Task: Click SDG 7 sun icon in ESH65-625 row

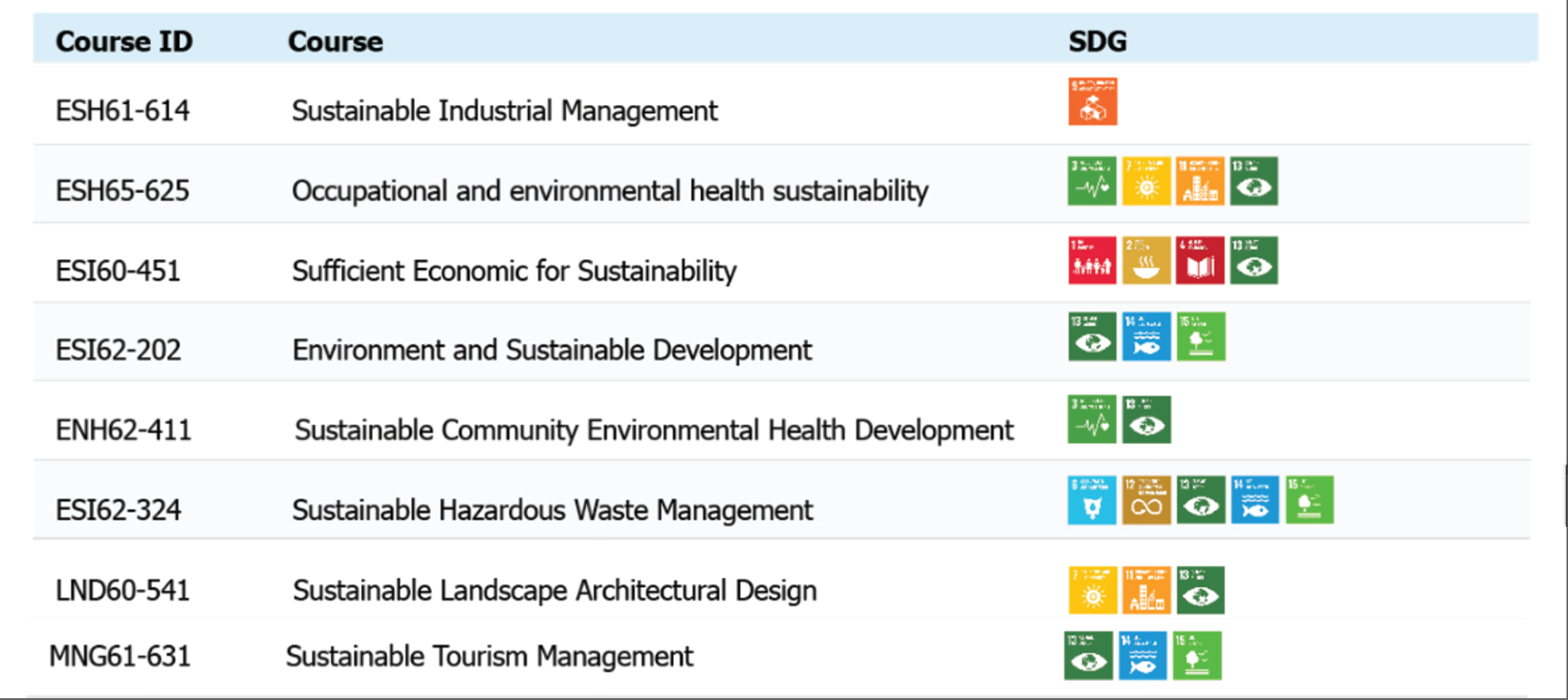Action: [x=1145, y=182]
